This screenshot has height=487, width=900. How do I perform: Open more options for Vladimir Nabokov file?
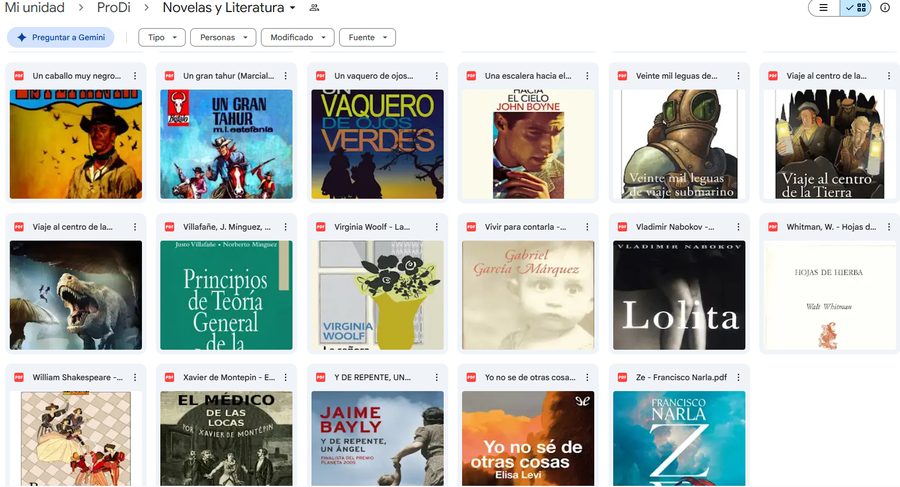pyautogui.click(x=738, y=227)
